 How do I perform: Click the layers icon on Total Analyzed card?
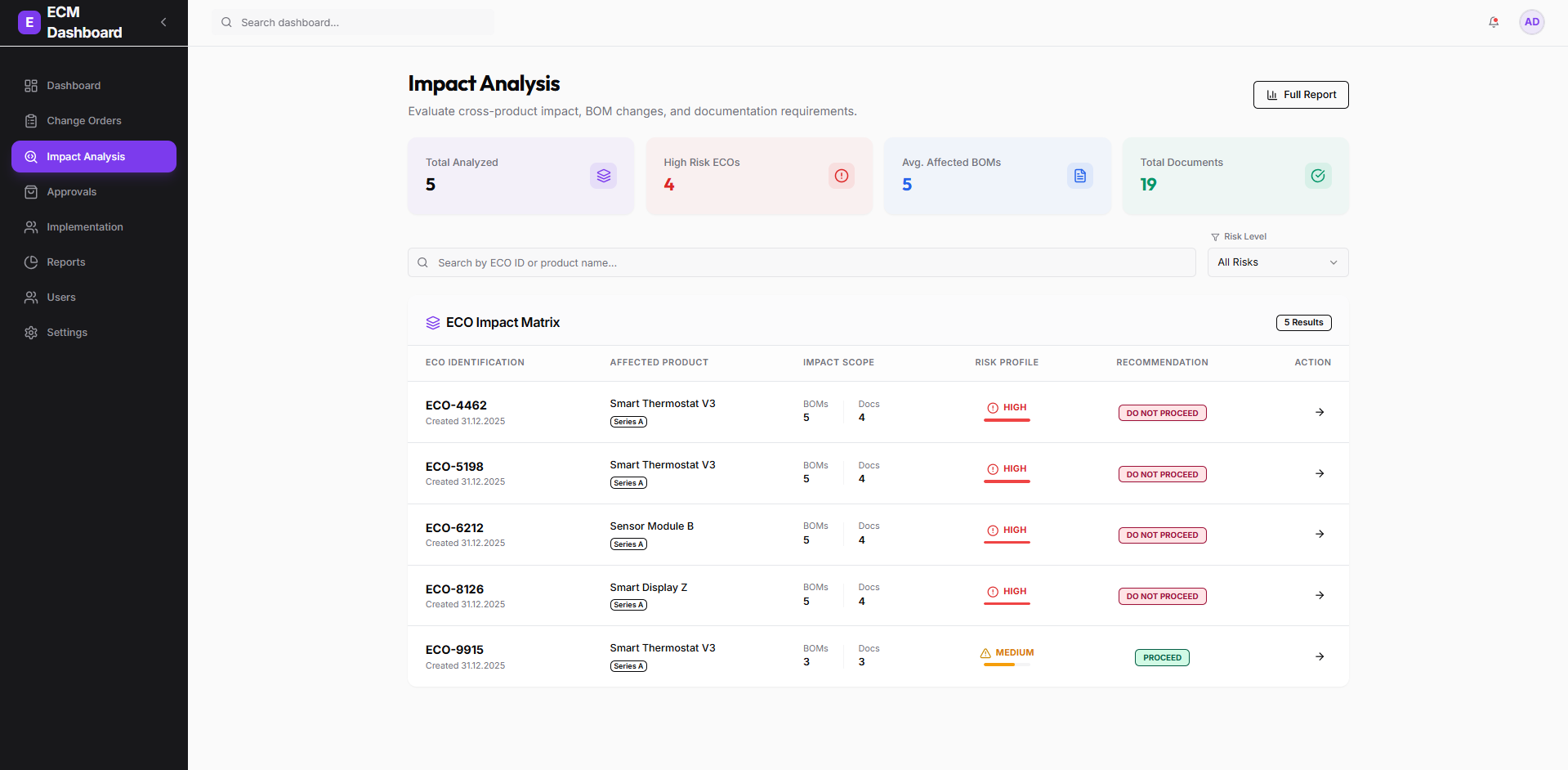point(603,175)
